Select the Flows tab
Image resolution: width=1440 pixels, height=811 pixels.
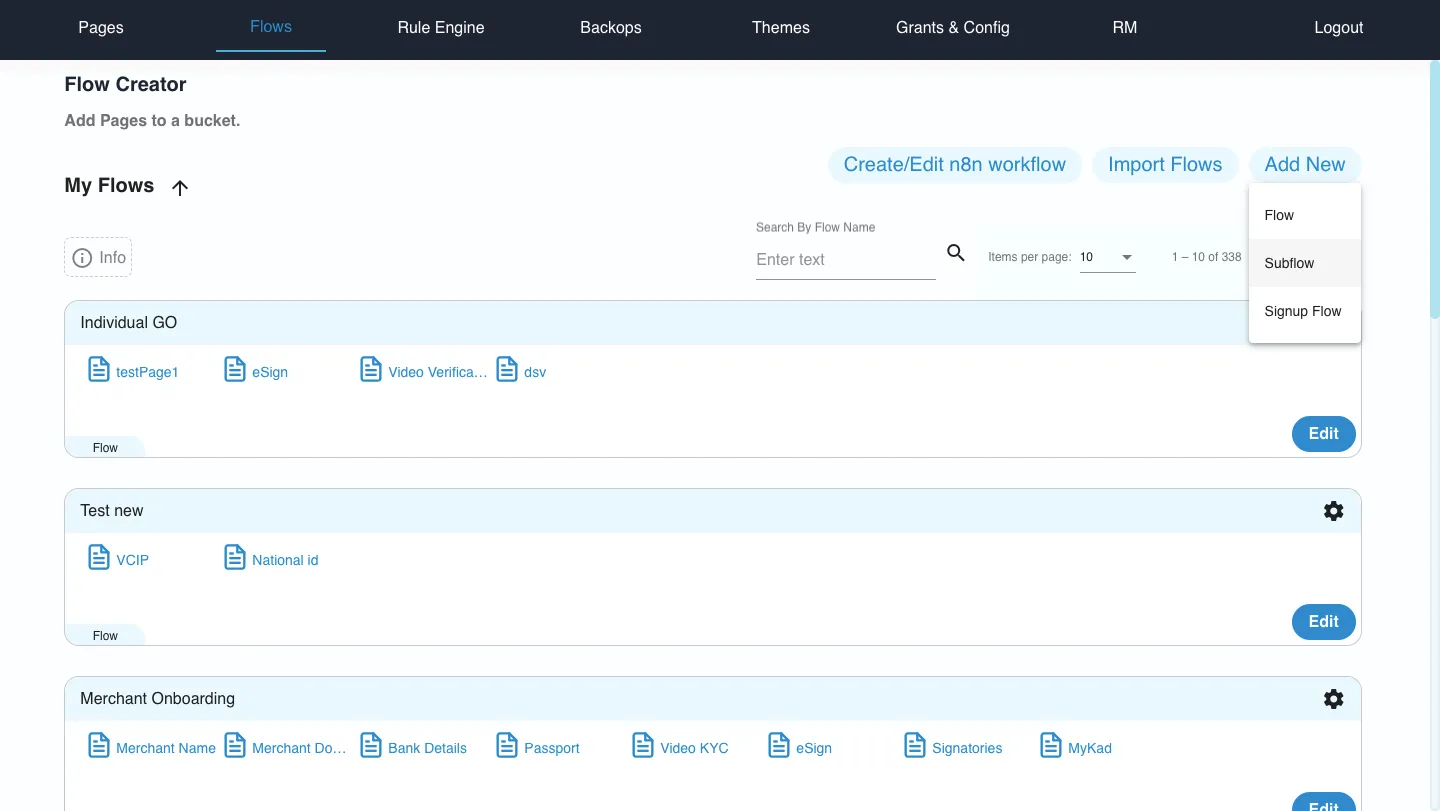(x=271, y=27)
